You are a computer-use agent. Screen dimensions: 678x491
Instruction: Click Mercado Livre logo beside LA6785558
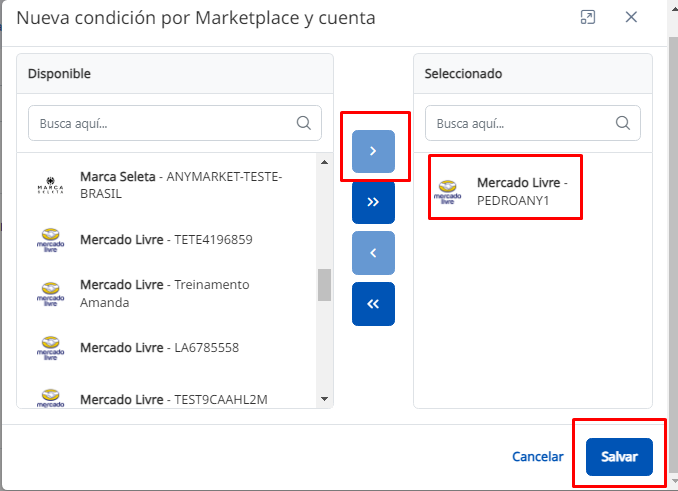click(x=51, y=348)
